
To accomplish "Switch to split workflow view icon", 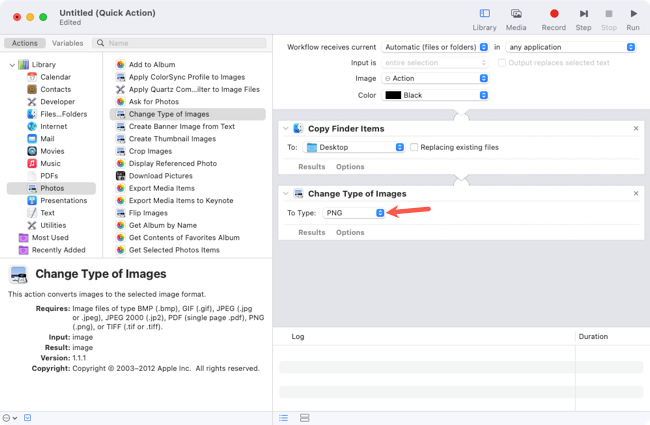I will click(305, 418).
